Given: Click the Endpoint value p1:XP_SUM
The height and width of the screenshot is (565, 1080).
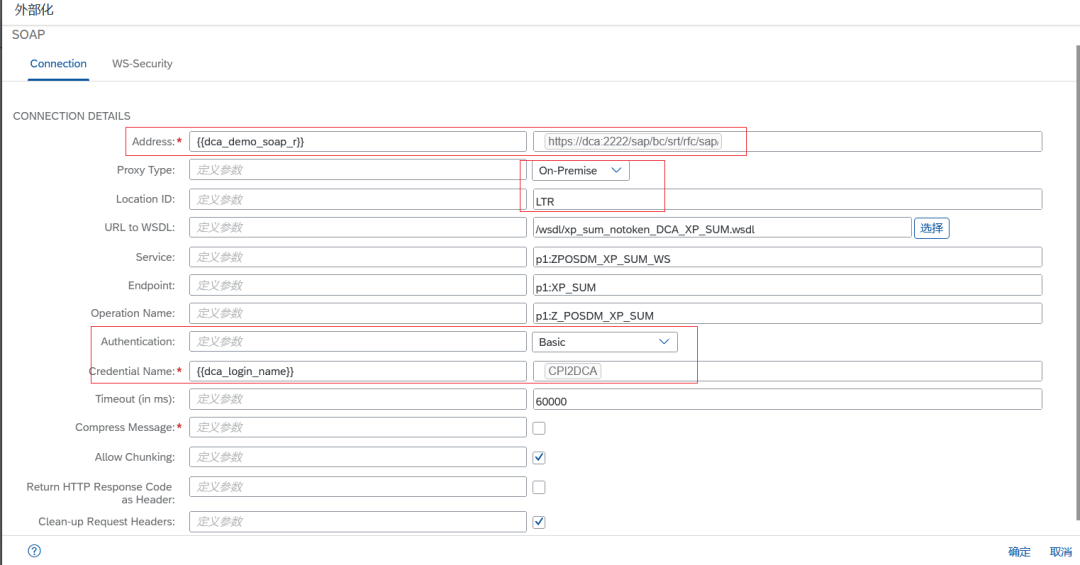Looking at the screenshot, I should click(x=787, y=286).
